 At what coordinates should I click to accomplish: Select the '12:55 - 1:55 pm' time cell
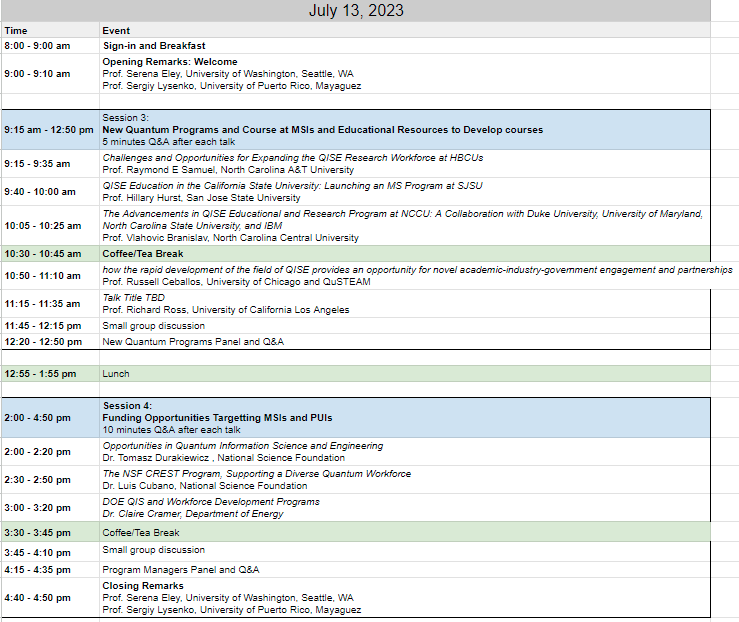(x=50, y=374)
